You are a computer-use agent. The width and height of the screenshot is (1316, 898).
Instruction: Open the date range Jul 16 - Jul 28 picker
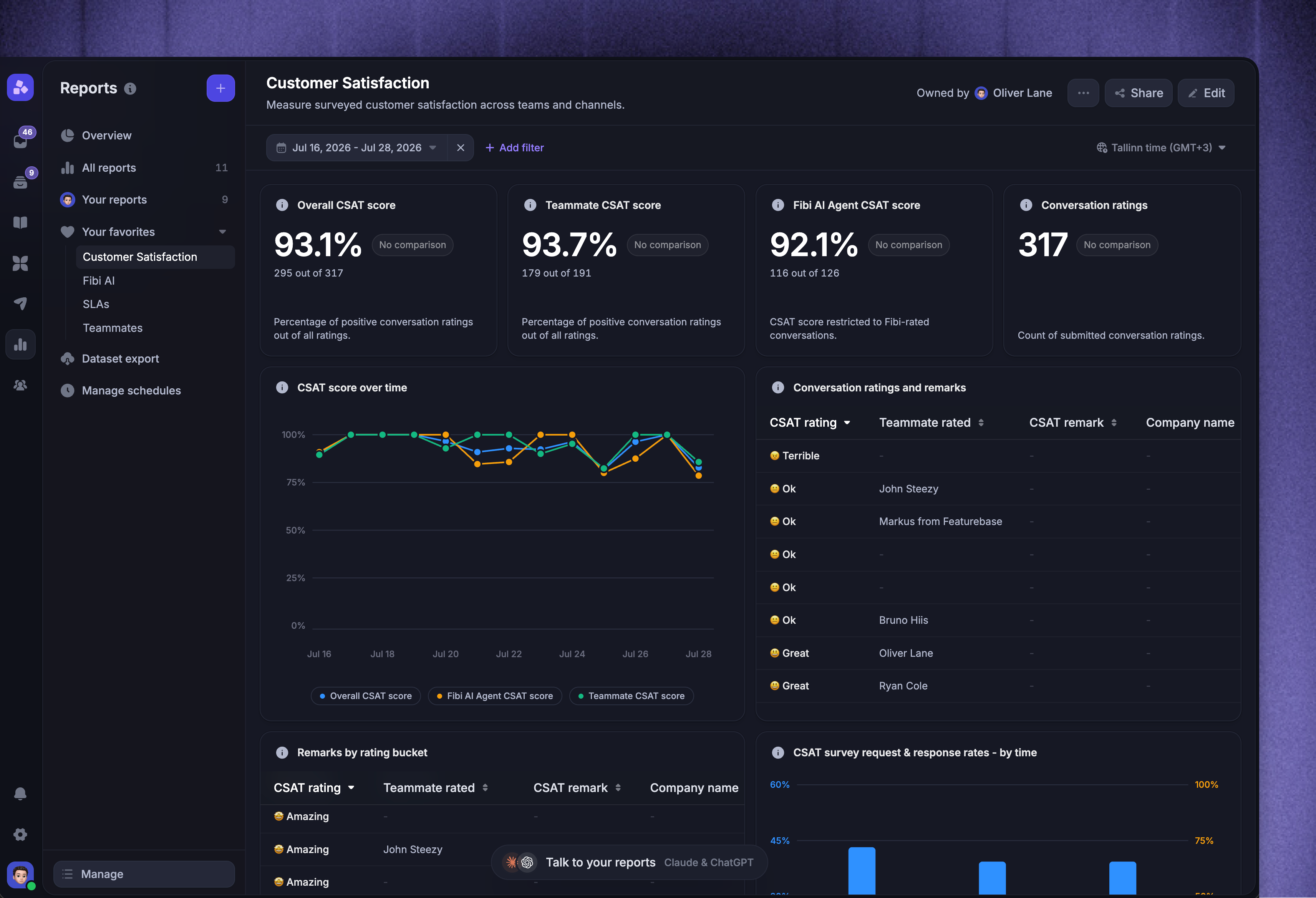tap(357, 148)
